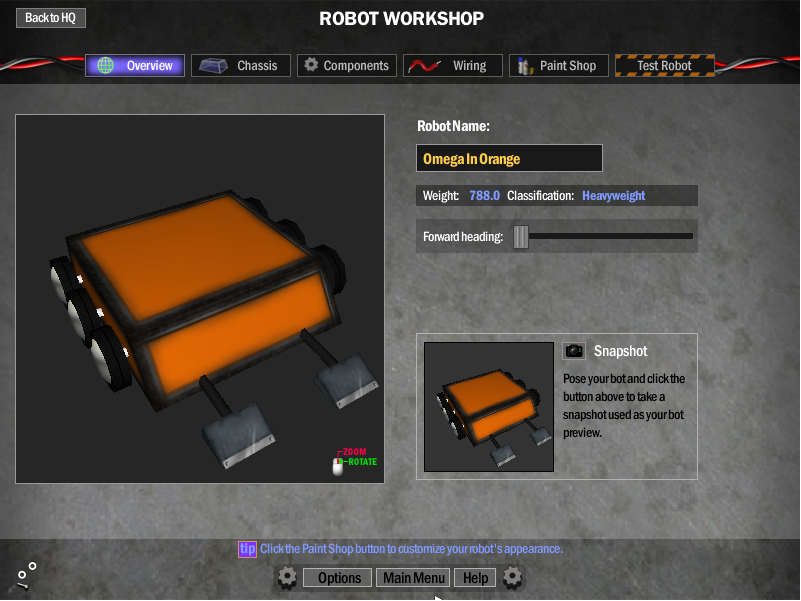801x601 pixels.
Task: Click the gear icon right of Help
Action: [512, 577]
